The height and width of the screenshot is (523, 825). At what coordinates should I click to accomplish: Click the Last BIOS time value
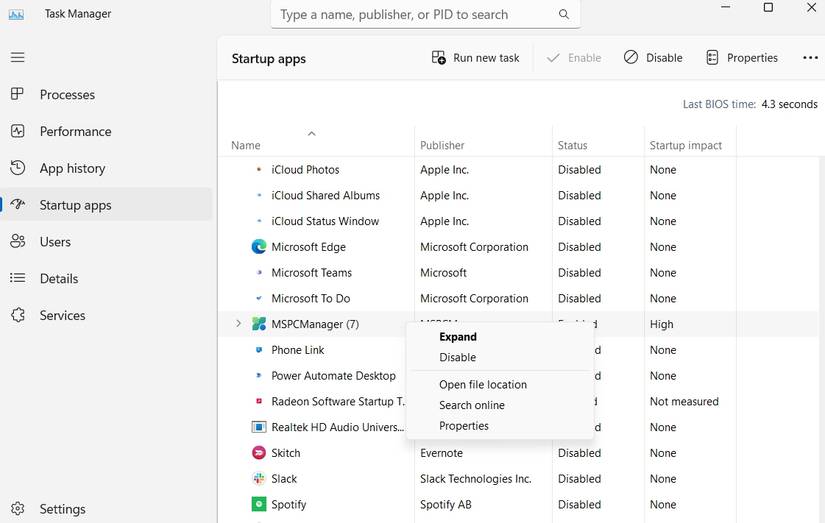789,104
